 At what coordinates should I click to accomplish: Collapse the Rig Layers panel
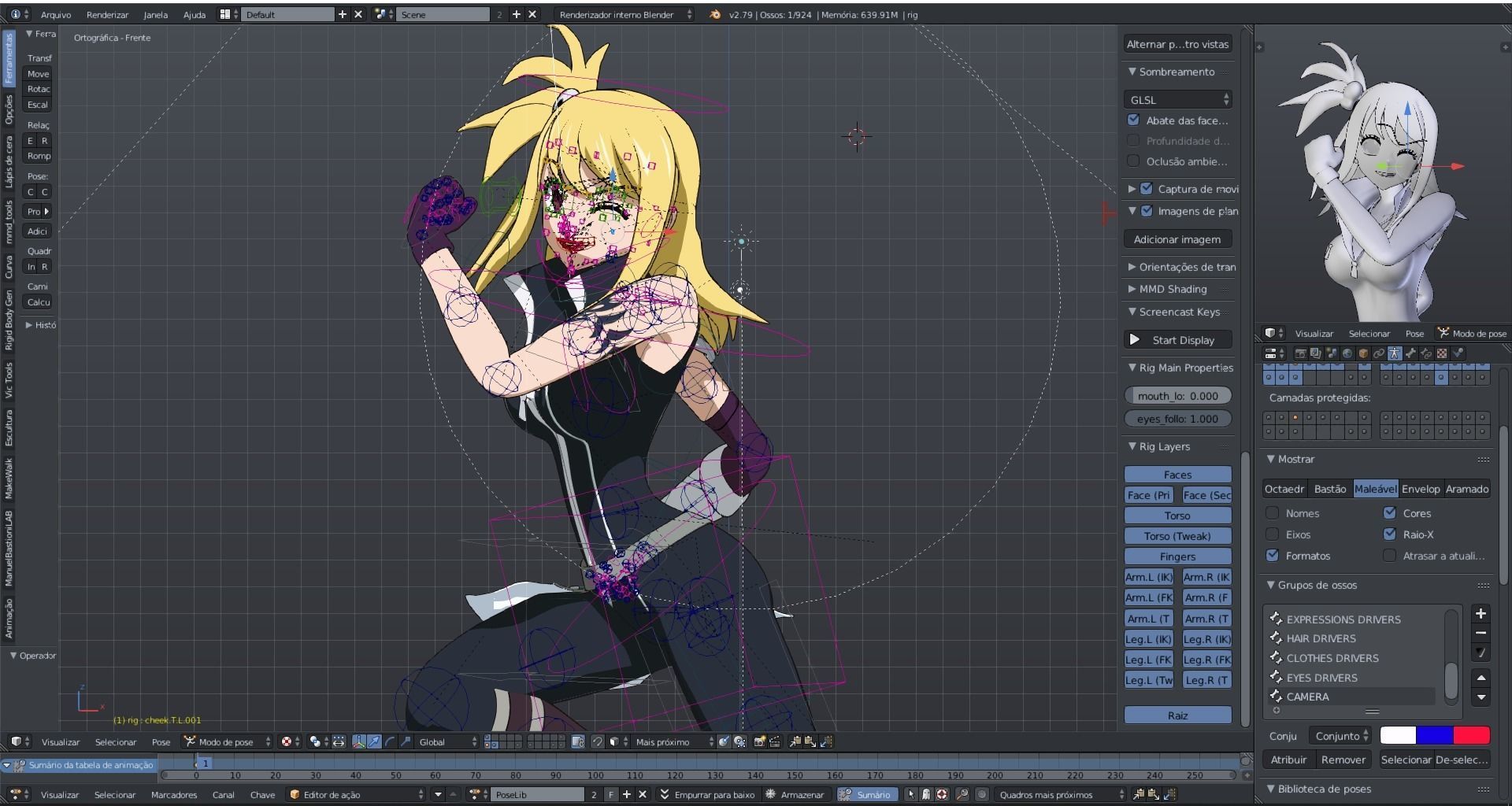(1158, 446)
